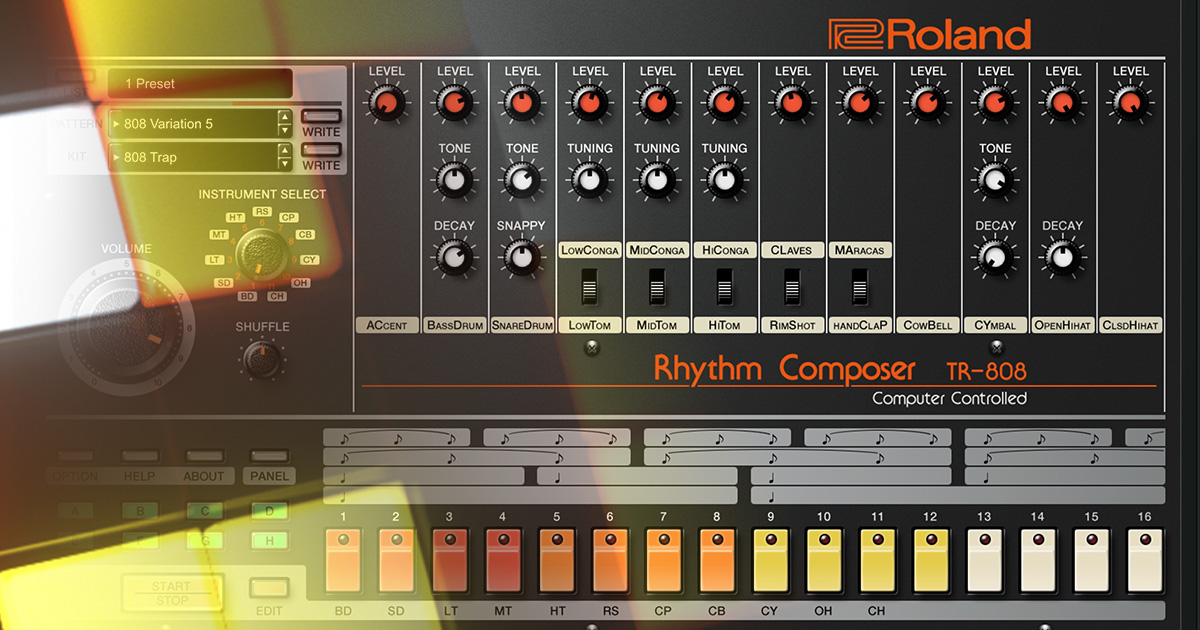Click the kit selector up/down arrows
The height and width of the screenshot is (630, 1200).
[x=284, y=157]
